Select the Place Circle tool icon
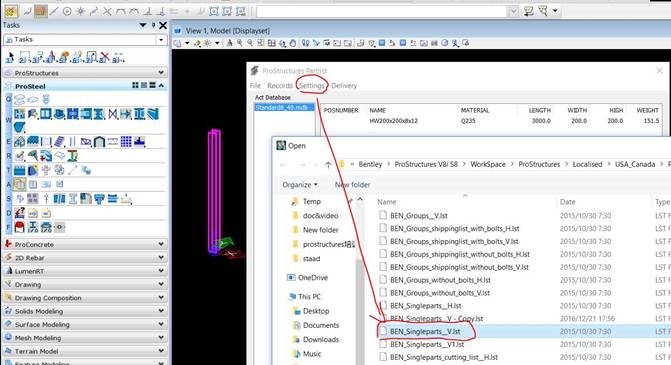Viewport: 671px width, 365px height. (x=67, y=11)
